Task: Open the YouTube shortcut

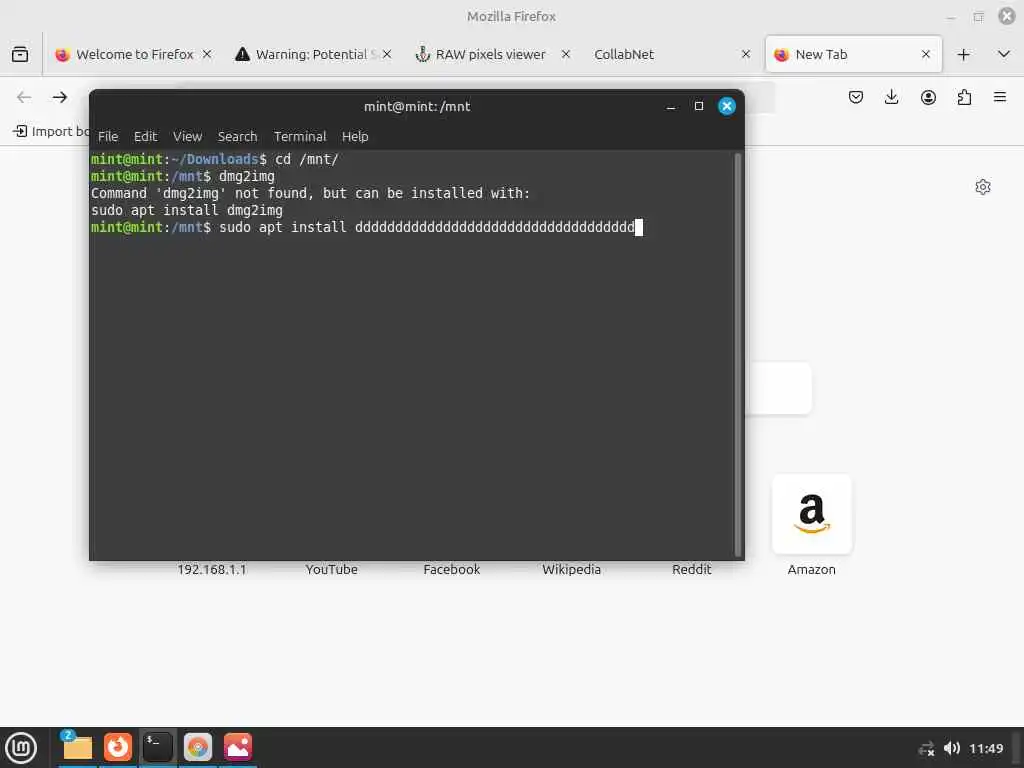Action: [x=332, y=569]
